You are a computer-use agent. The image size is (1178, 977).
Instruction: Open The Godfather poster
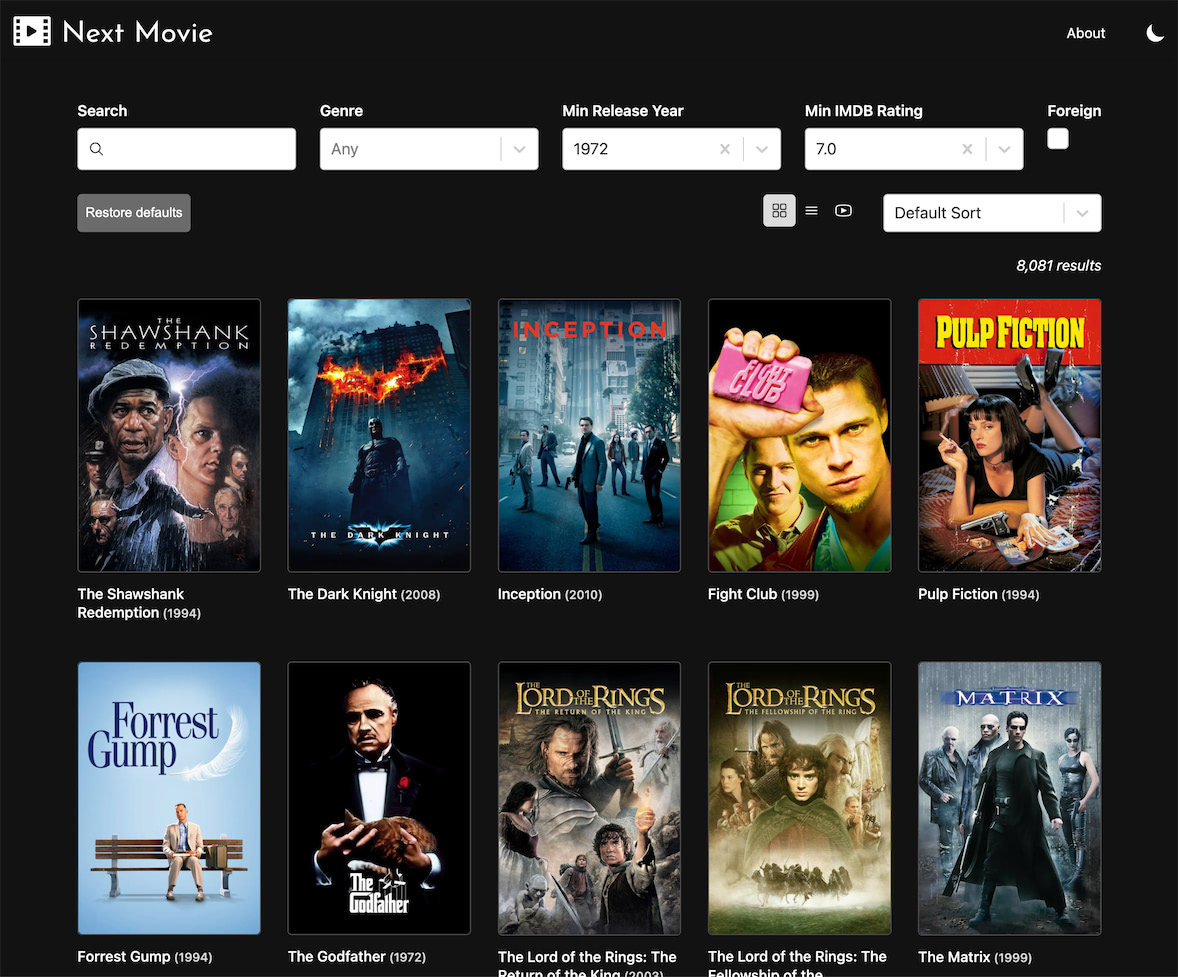[379, 798]
